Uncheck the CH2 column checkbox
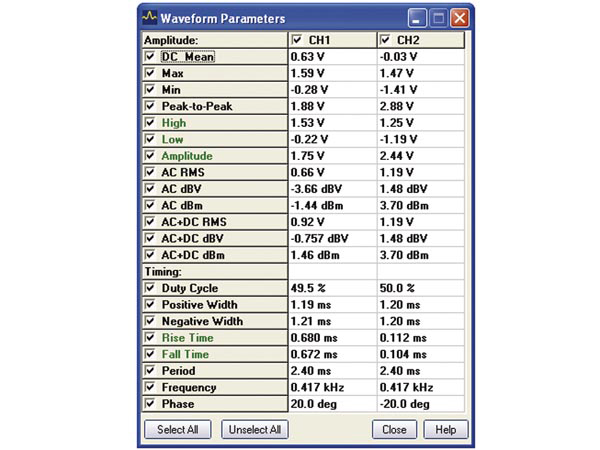 pos(386,40)
